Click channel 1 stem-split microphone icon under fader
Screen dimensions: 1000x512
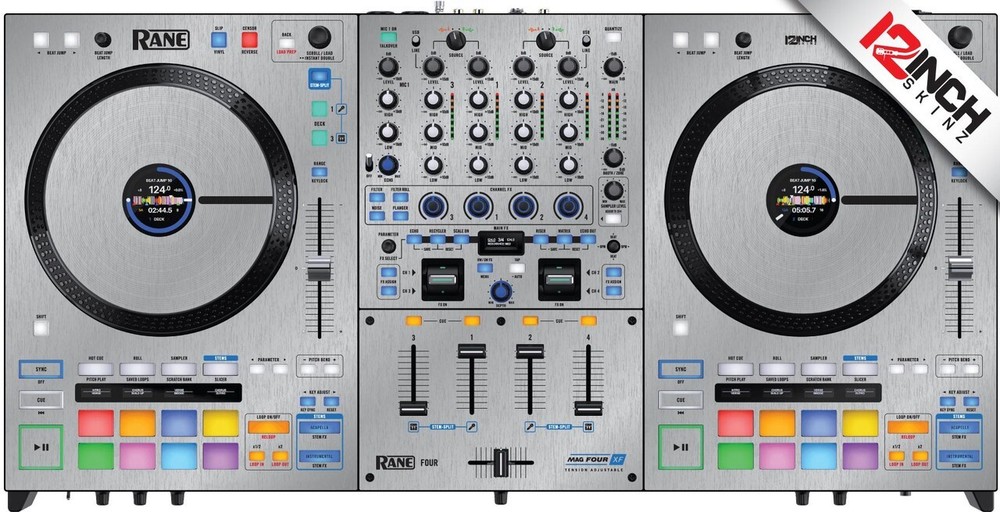(472, 427)
